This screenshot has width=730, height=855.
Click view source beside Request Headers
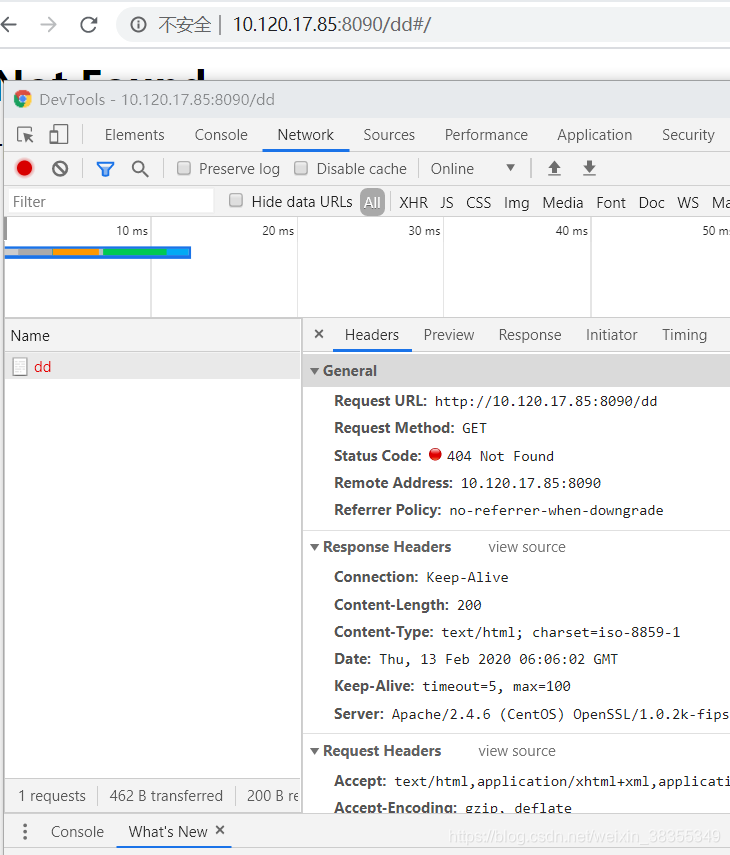[517, 751]
